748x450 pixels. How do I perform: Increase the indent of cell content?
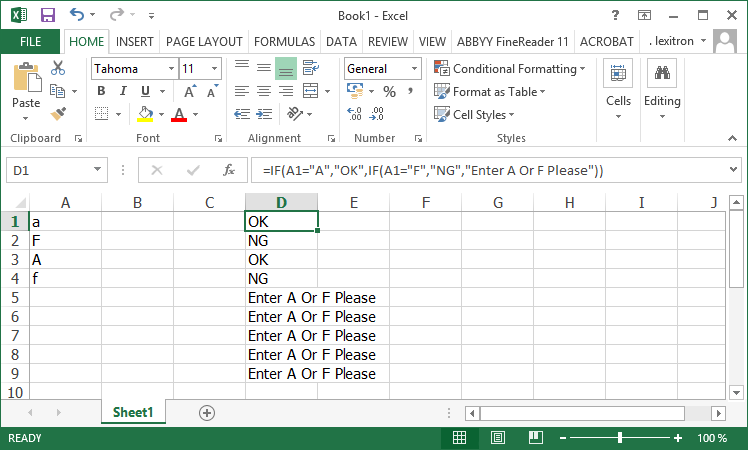pos(264,114)
